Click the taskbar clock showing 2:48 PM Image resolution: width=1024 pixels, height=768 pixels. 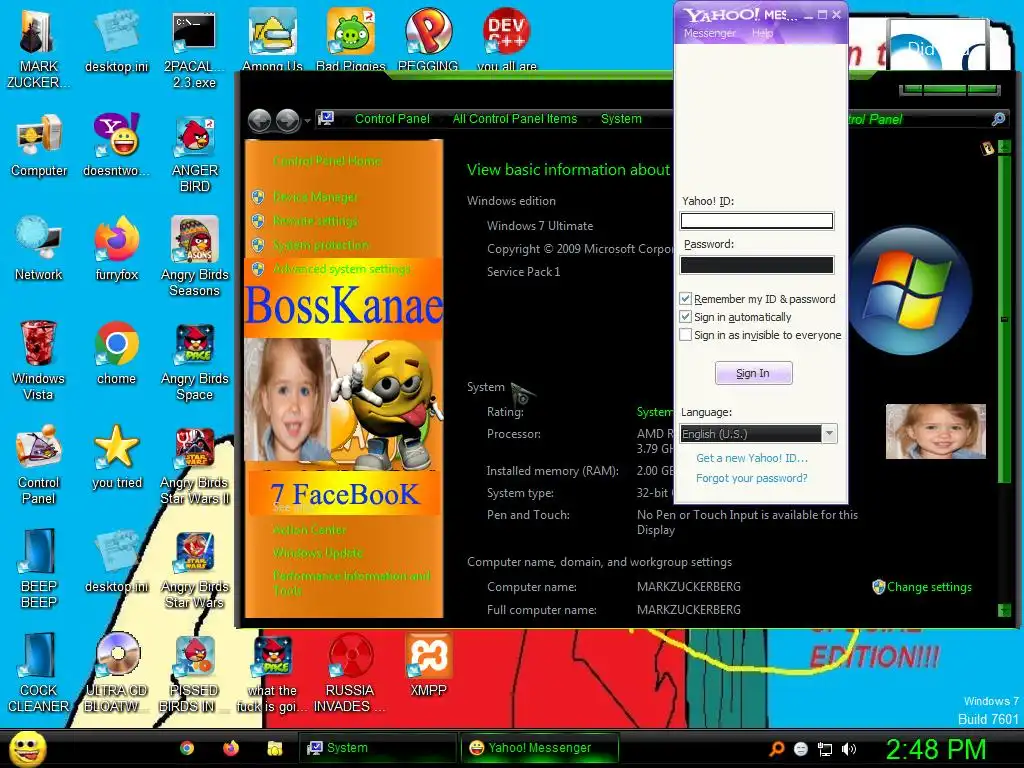coord(935,749)
